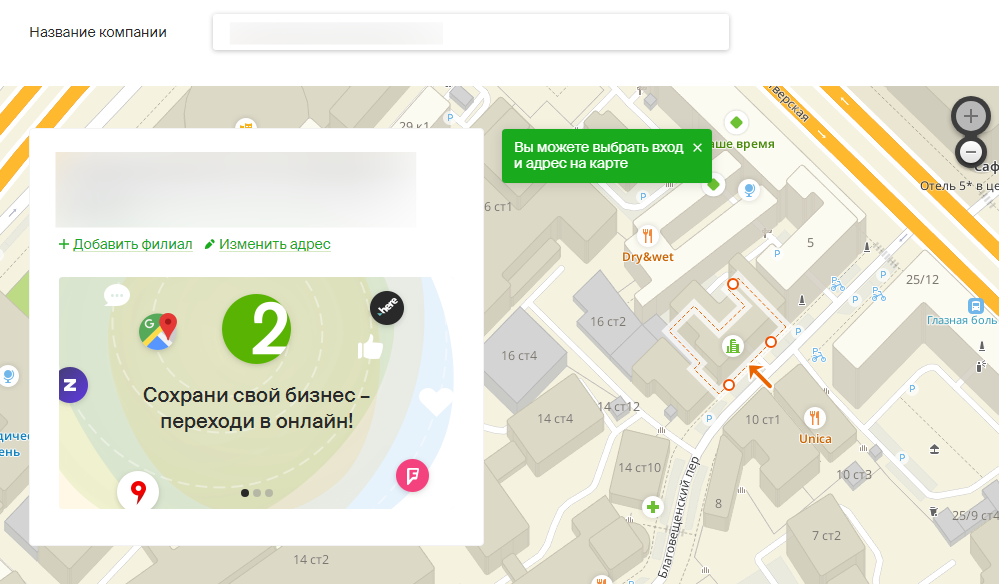The image size is (999, 584).
Task: Click the black 'here' logo icon
Action: point(387,308)
